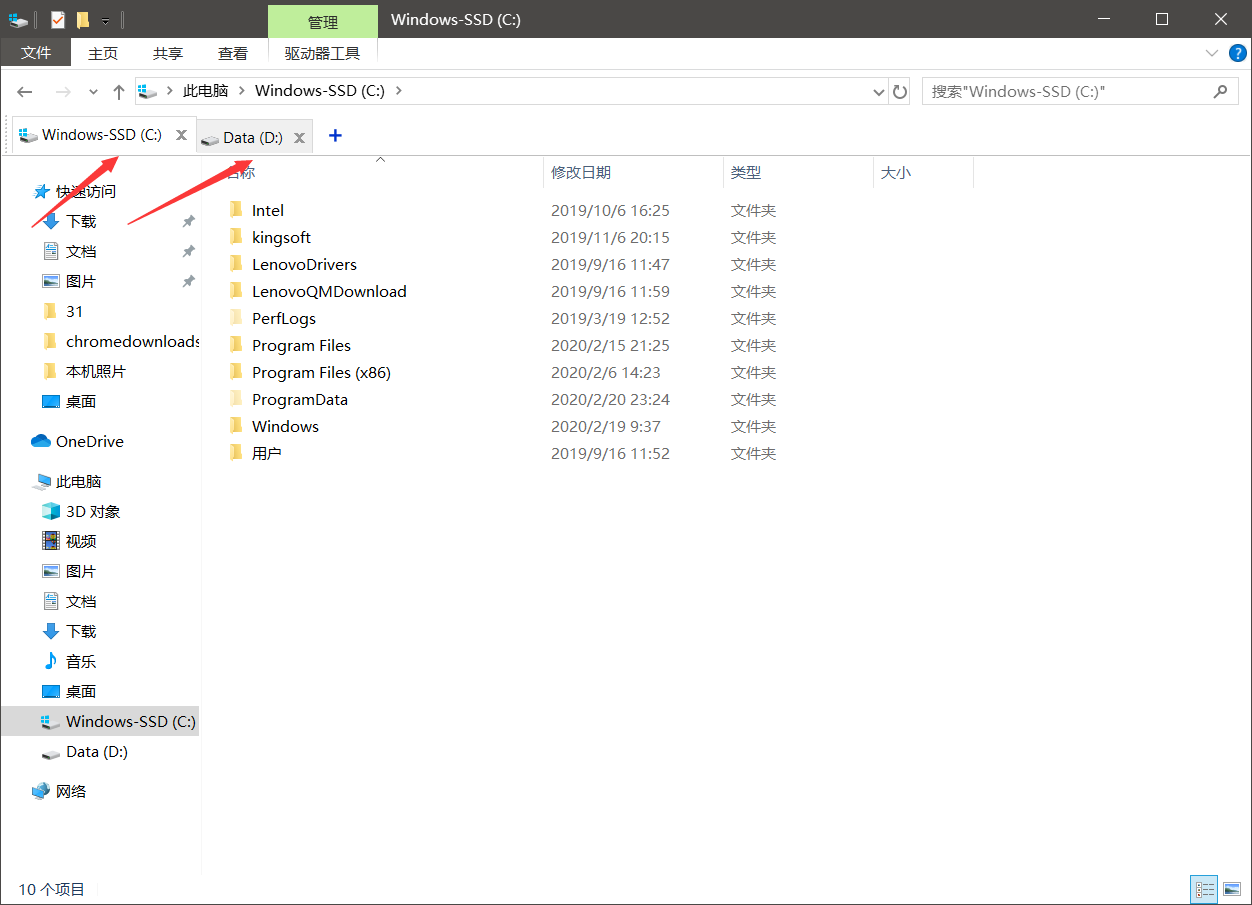Image resolution: width=1252 pixels, height=905 pixels.
Task: Open the 文件 menu
Action: click(x=36, y=53)
